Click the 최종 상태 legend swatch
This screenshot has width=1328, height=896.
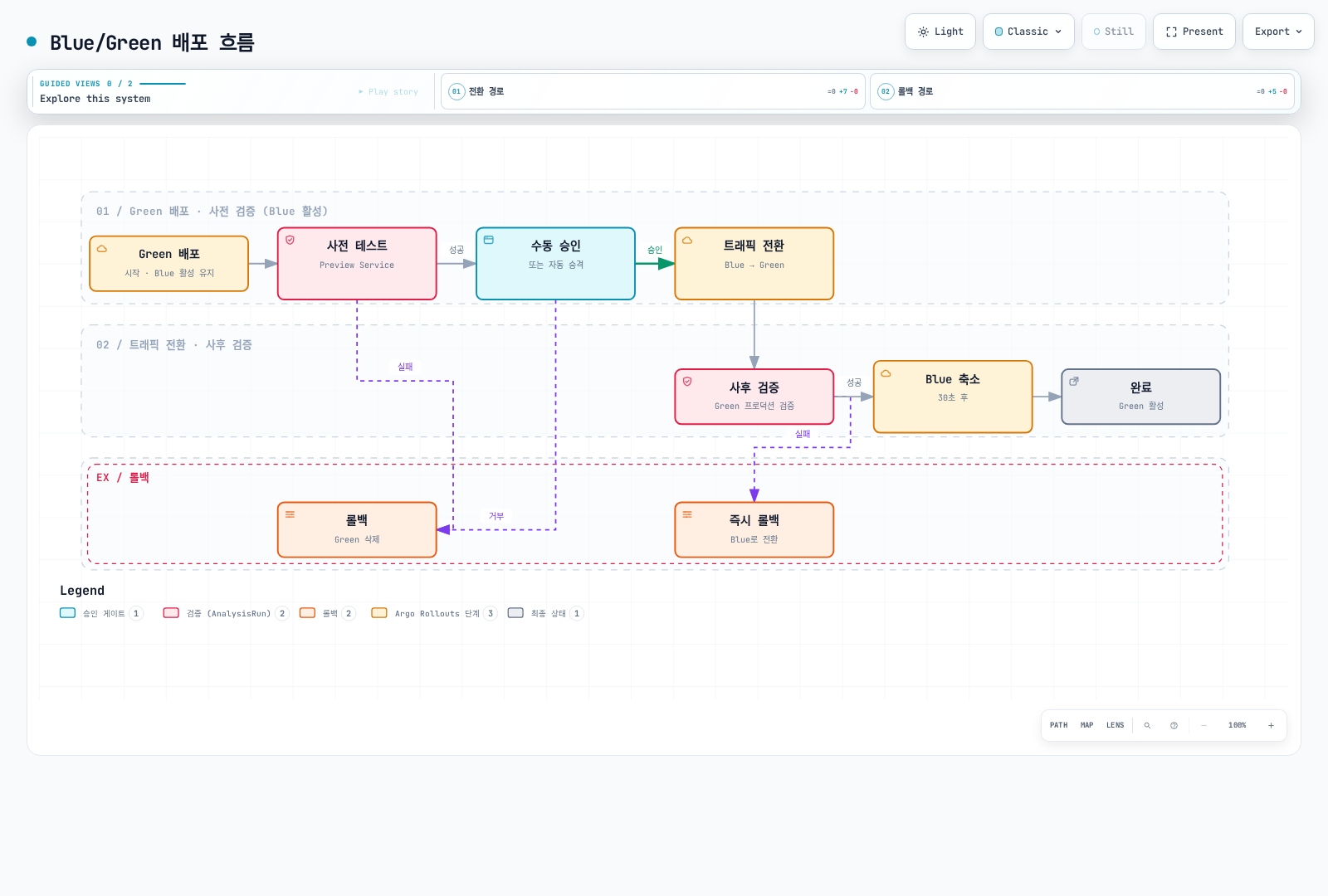tap(515, 613)
